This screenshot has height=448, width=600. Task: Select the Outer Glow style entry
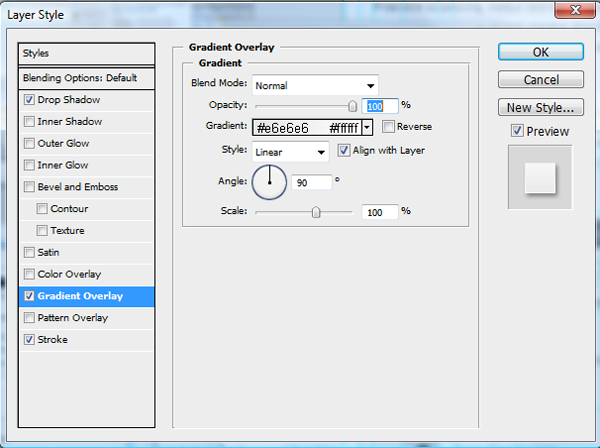coord(63,143)
